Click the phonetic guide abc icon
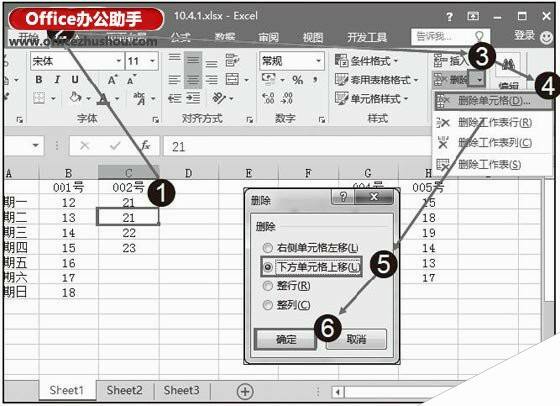 point(139,98)
